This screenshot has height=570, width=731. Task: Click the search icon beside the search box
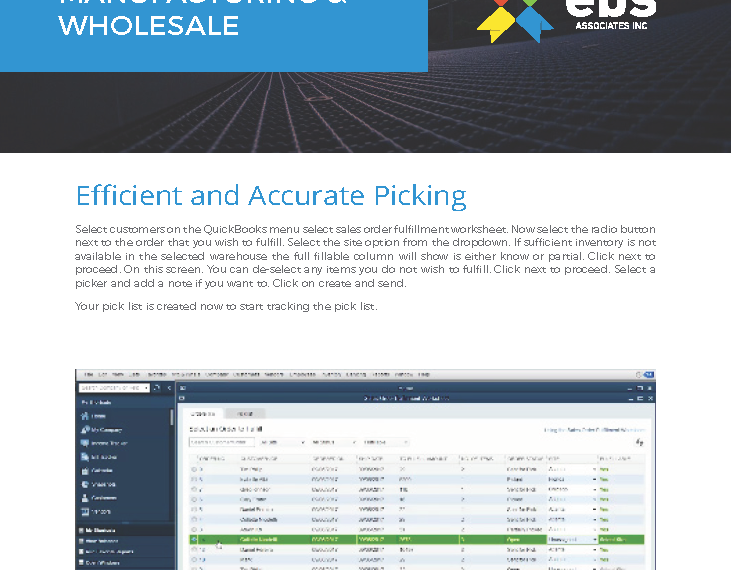tap(156, 388)
